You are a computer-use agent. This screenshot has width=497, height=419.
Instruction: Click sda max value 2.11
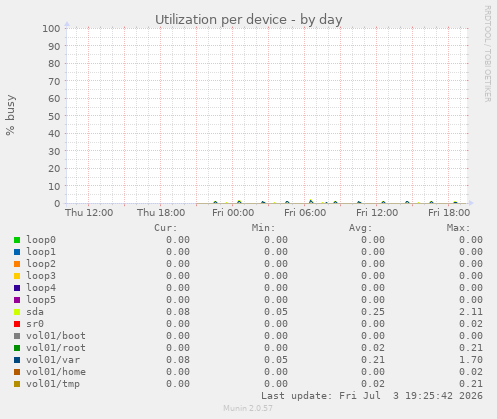(471, 312)
